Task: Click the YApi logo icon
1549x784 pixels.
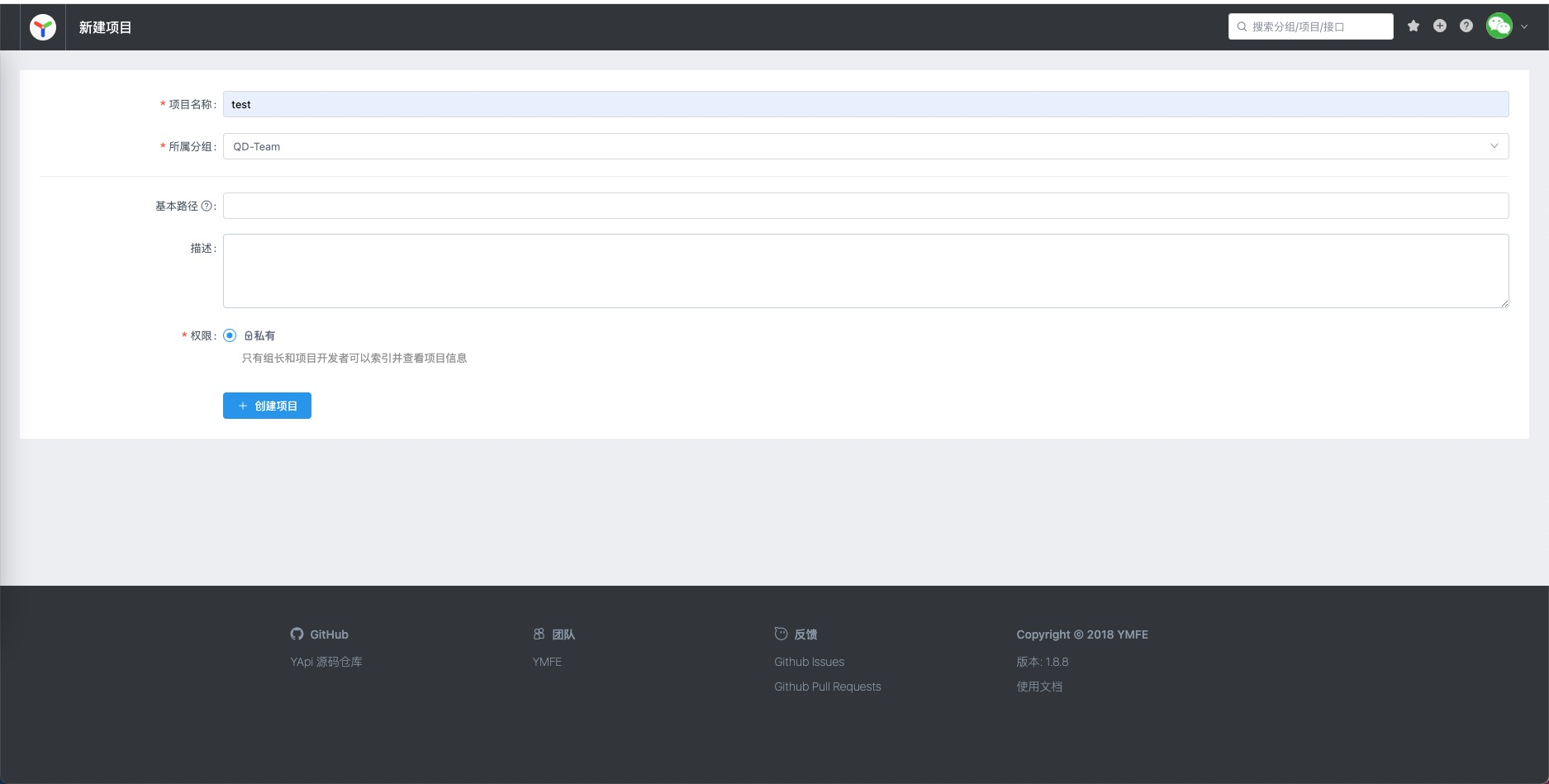Action: tap(43, 27)
